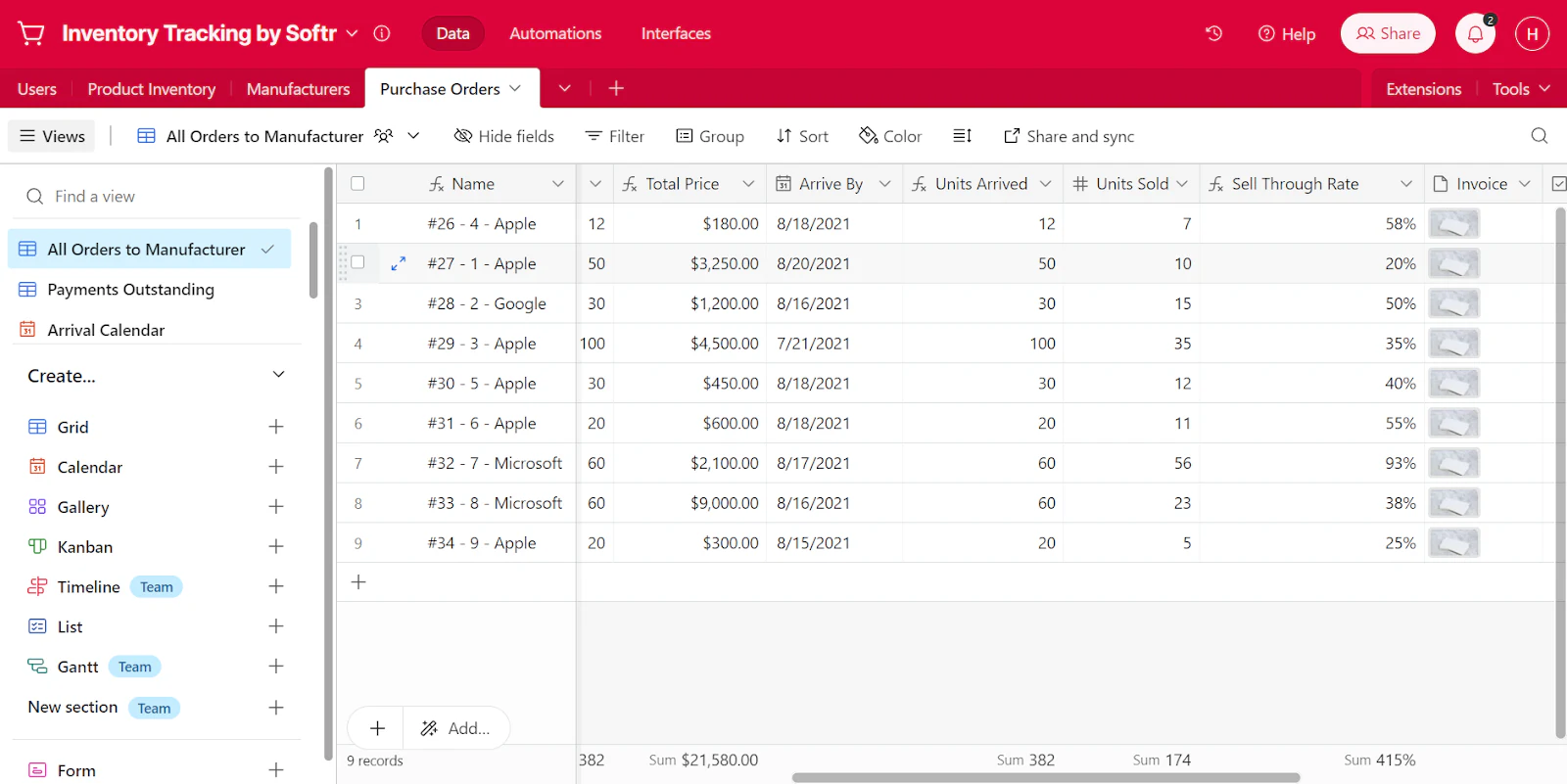This screenshot has width=1567, height=784.
Task: Open Tools dropdown menu
Action: pyautogui.click(x=1521, y=89)
